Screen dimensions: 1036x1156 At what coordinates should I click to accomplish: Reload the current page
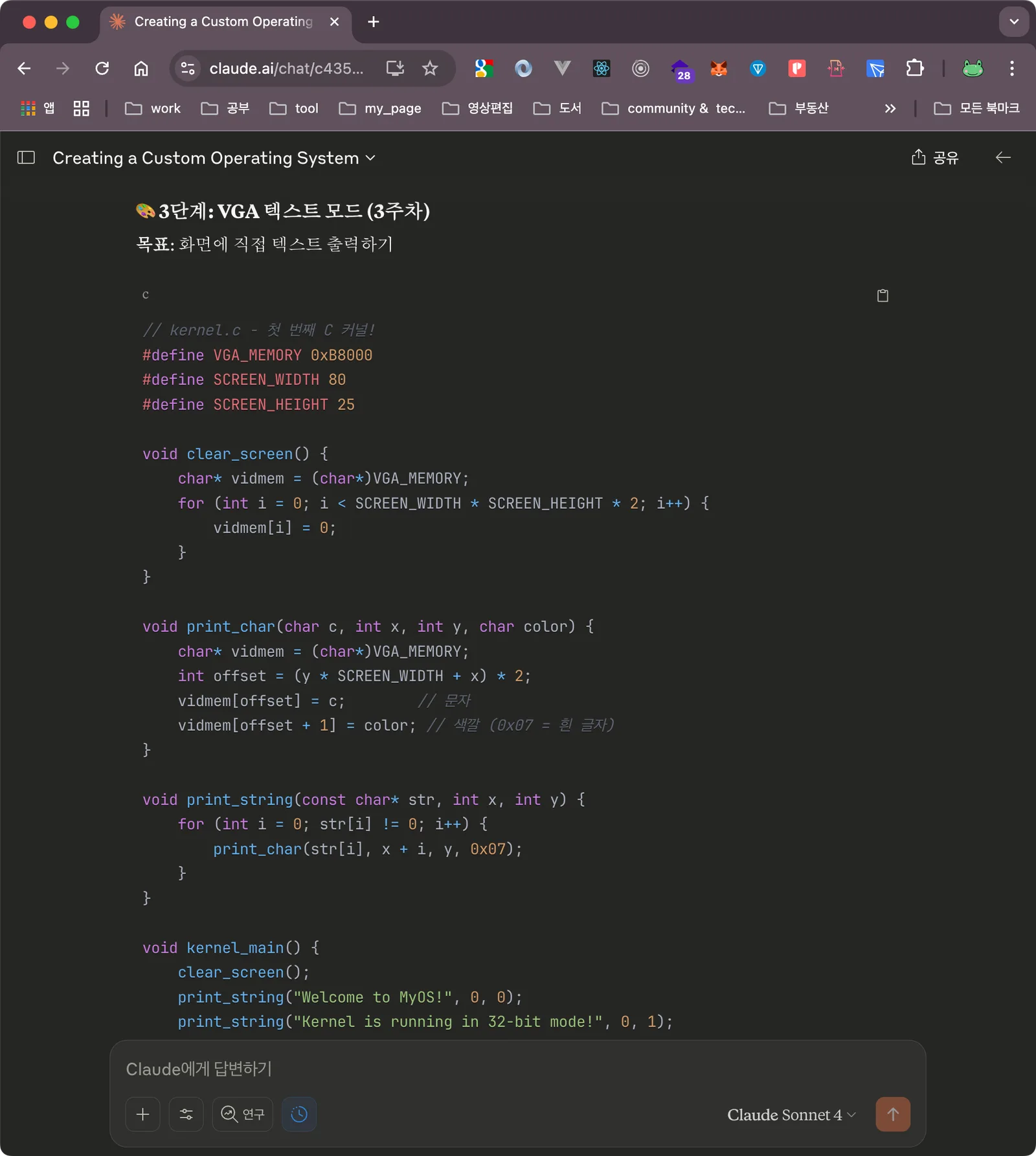(102, 68)
